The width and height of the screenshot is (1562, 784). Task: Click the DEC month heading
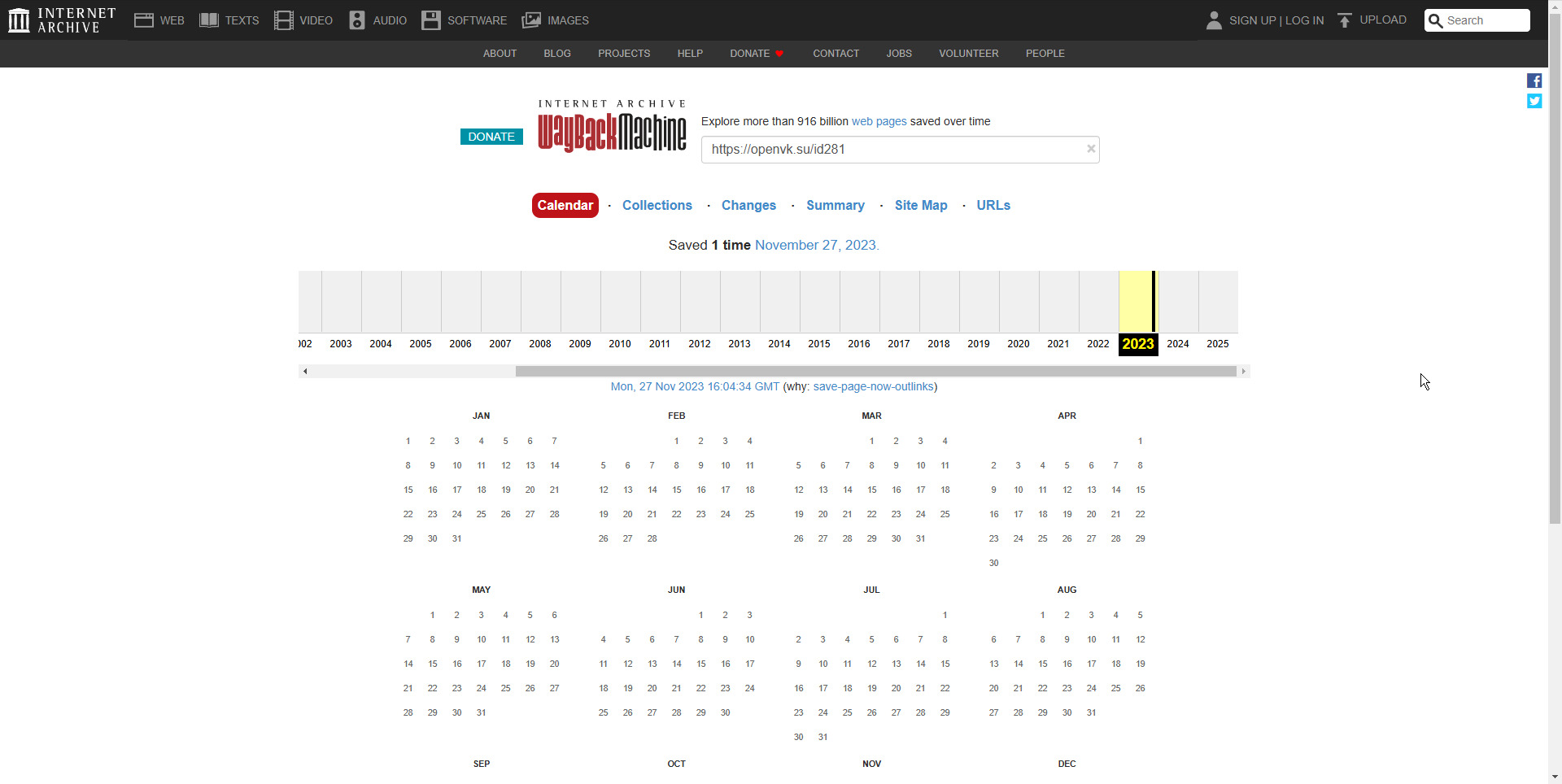[1067, 764]
